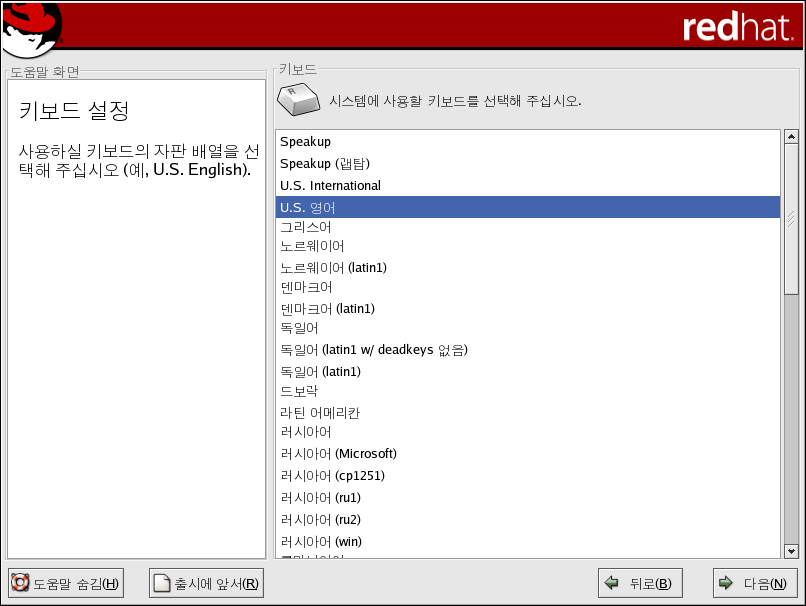Select the Speakup keyboard layout
The image size is (806, 606).
click(x=305, y=142)
